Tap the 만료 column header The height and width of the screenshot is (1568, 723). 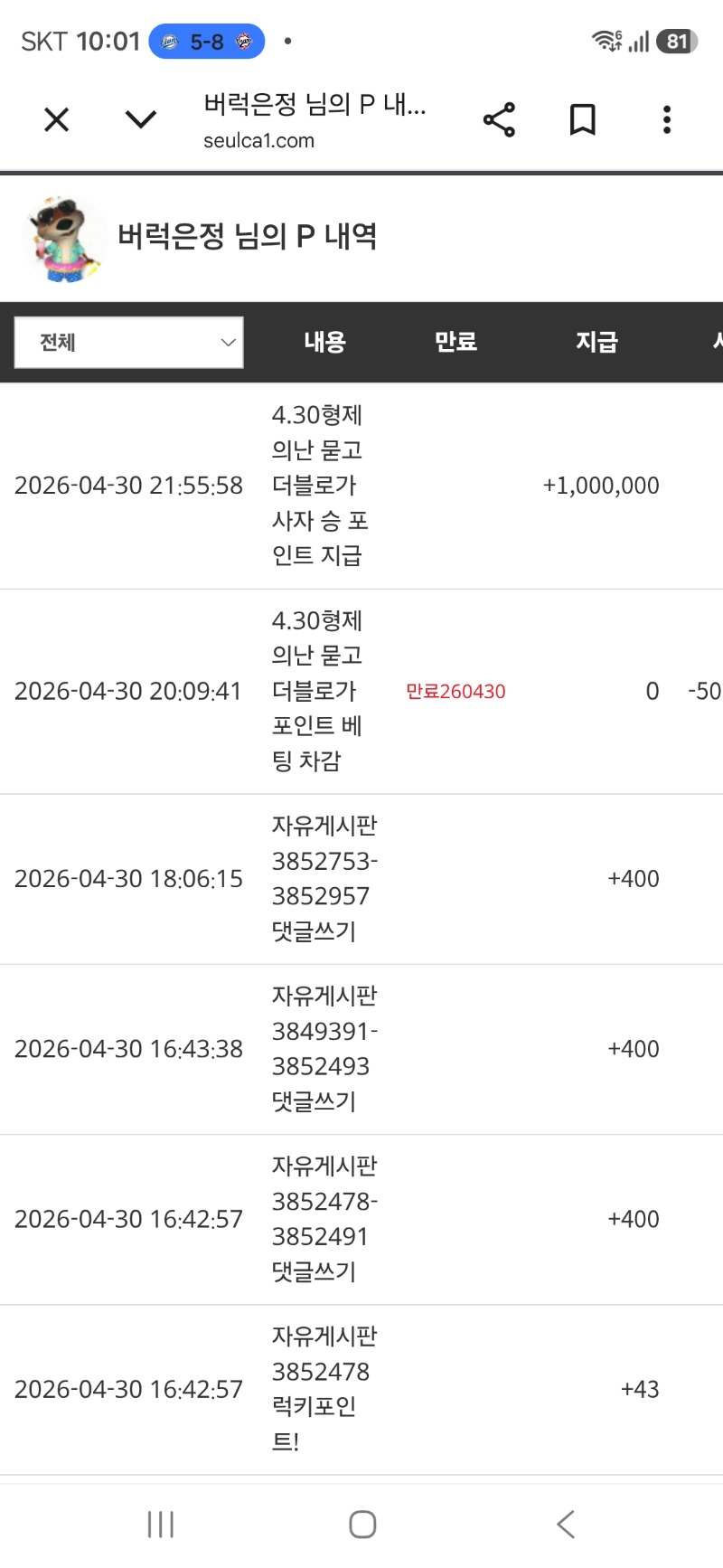point(455,342)
